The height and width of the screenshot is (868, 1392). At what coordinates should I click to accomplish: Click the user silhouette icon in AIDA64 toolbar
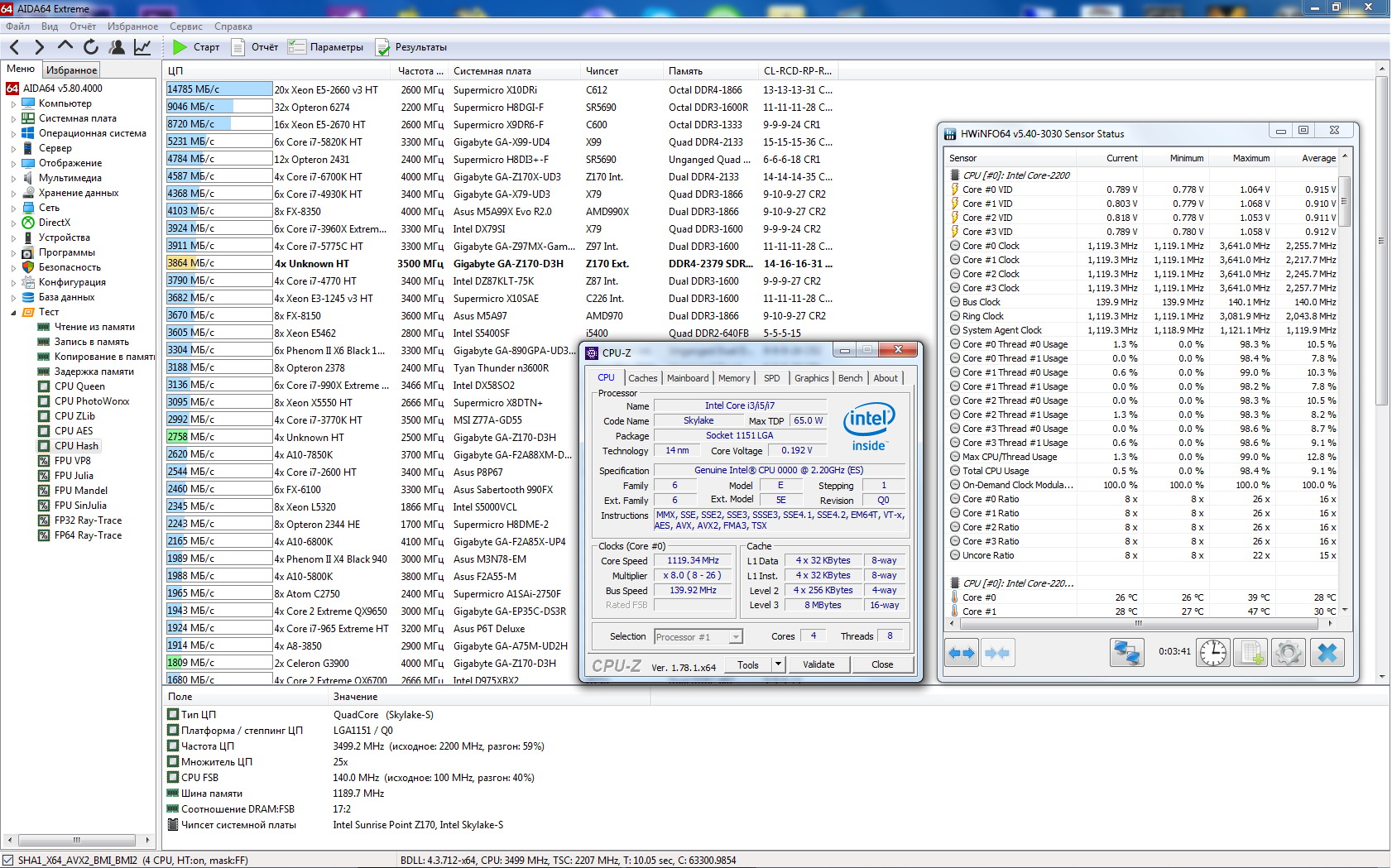click(x=117, y=47)
